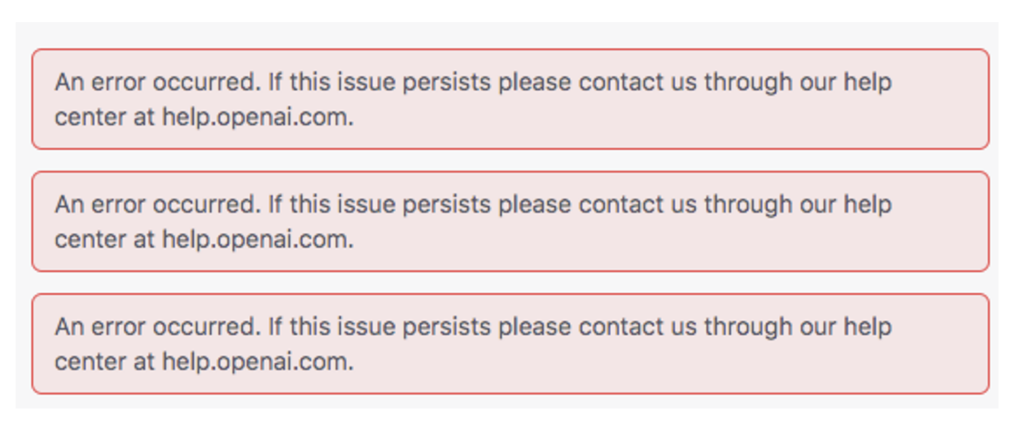Select the word 'persists' in bottom alert
The image size is (1024, 430).
pos(446,327)
